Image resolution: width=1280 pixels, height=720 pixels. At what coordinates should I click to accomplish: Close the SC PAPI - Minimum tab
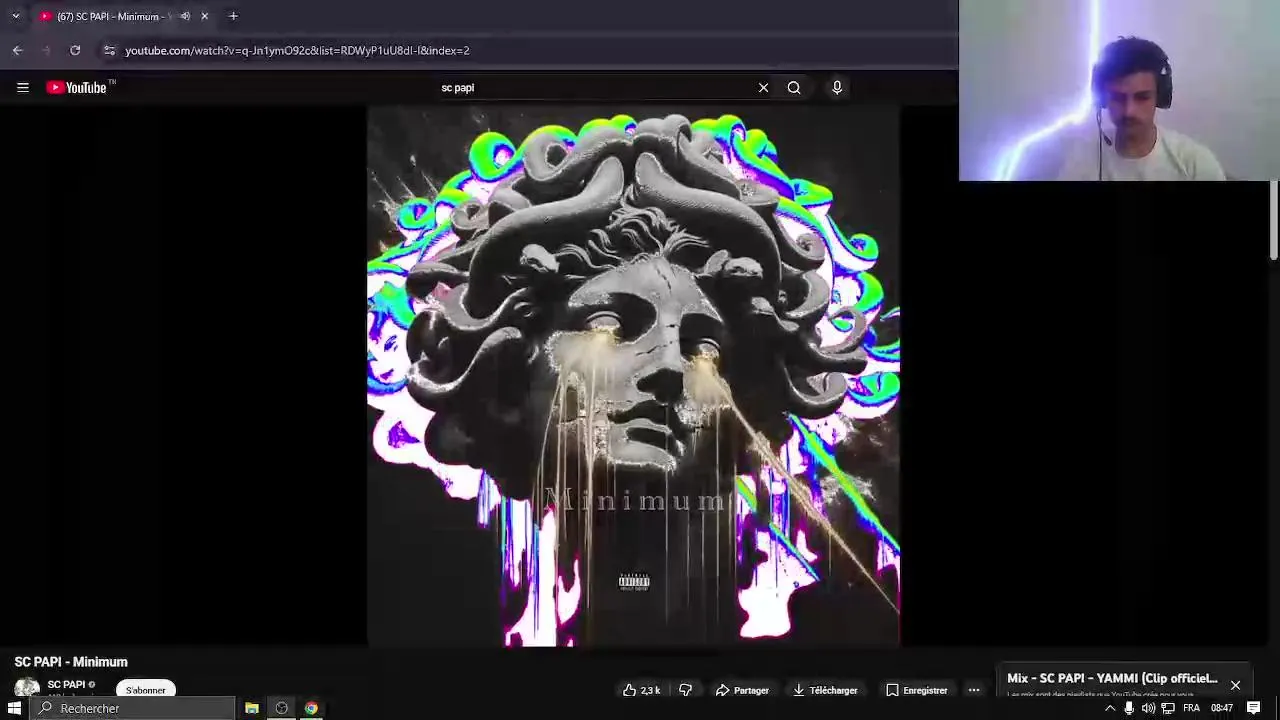[x=204, y=16]
